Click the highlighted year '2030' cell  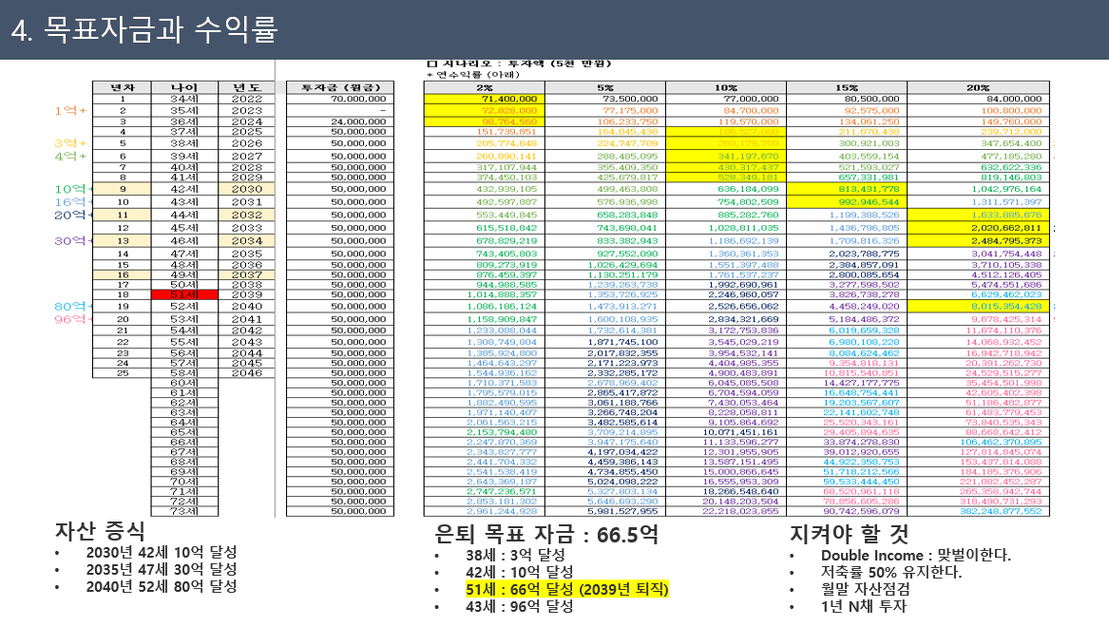[247, 189]
